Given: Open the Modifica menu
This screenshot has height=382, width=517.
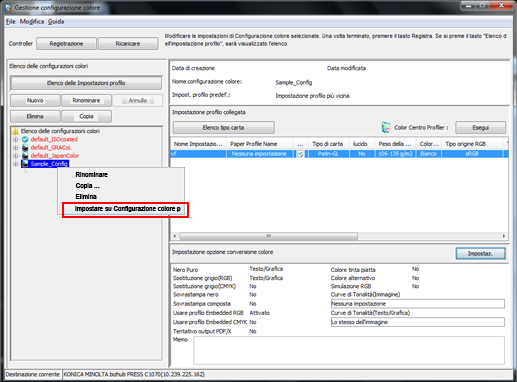Looking at the screenshot, I should [x=32, y=22].
